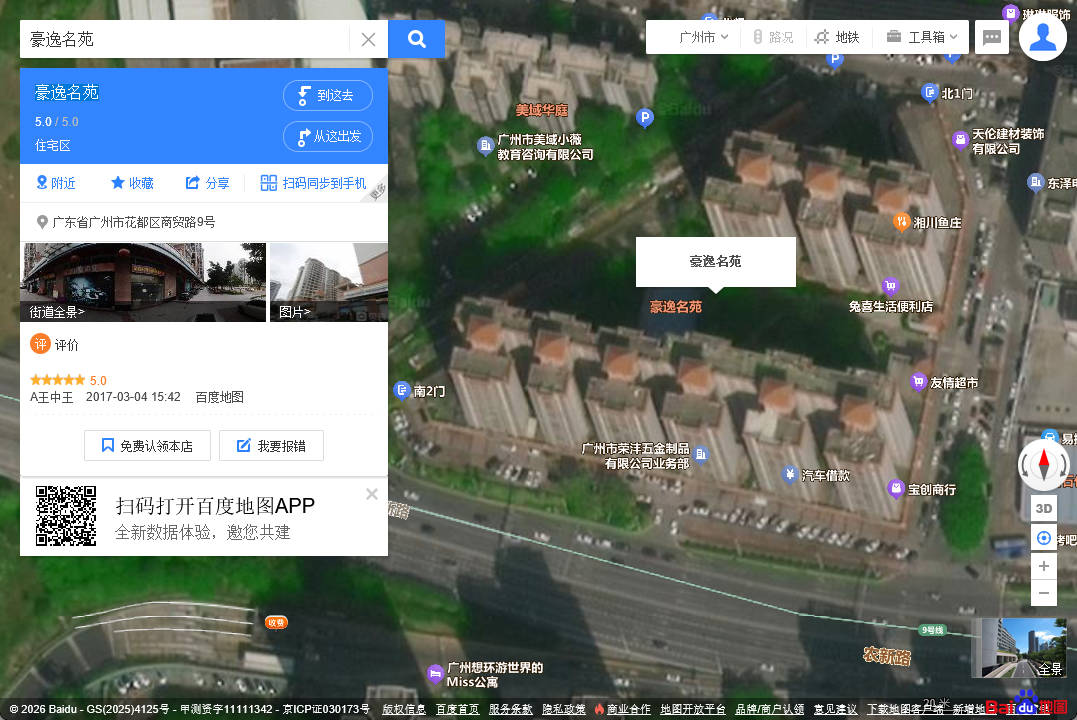This screenshot has width=1077, height=720.
Task: Click the compass north indicator
Action: point(1043,465)
